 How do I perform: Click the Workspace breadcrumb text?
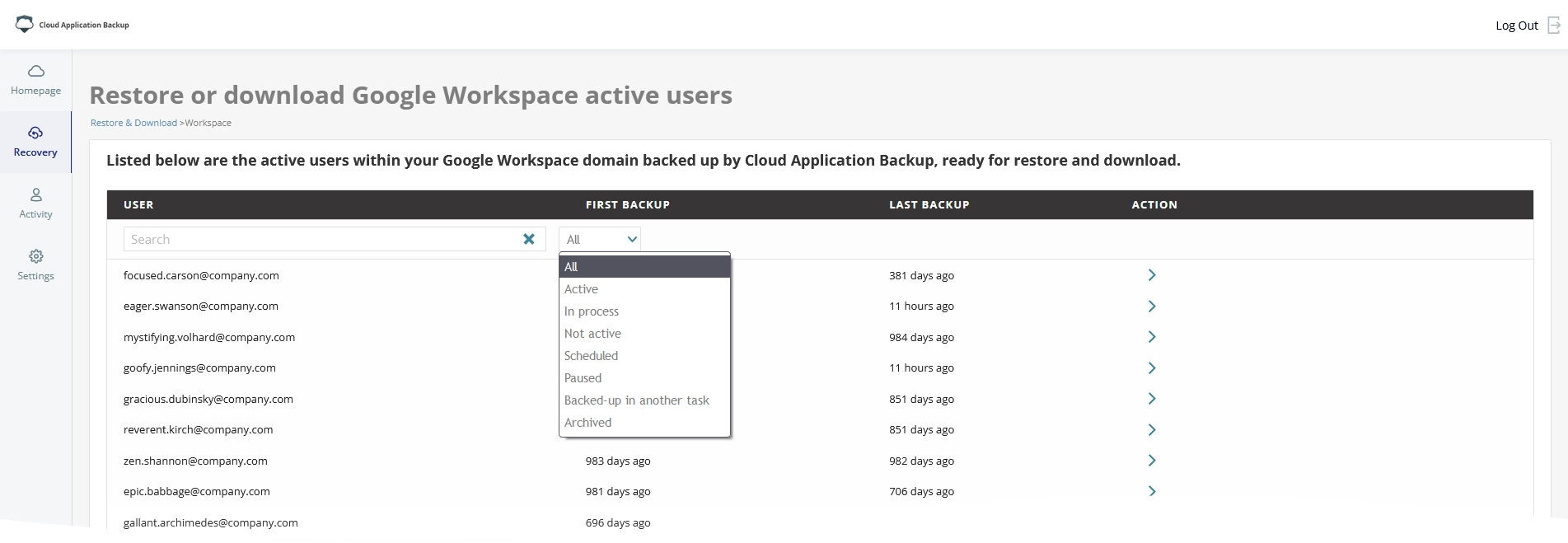[x=208, y=123]
